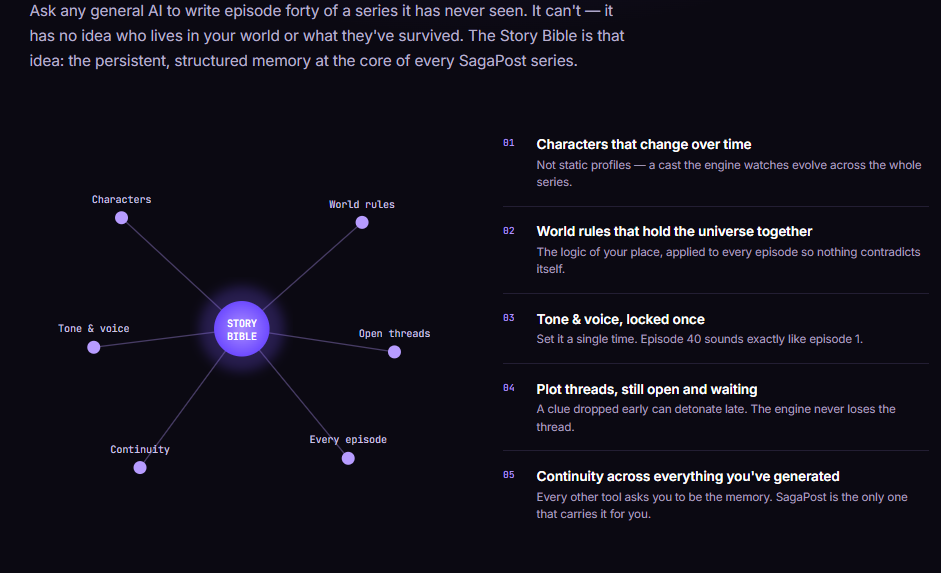Open 'Characters that change over time' heading
941x573 pixels.
tap(643, 145)
